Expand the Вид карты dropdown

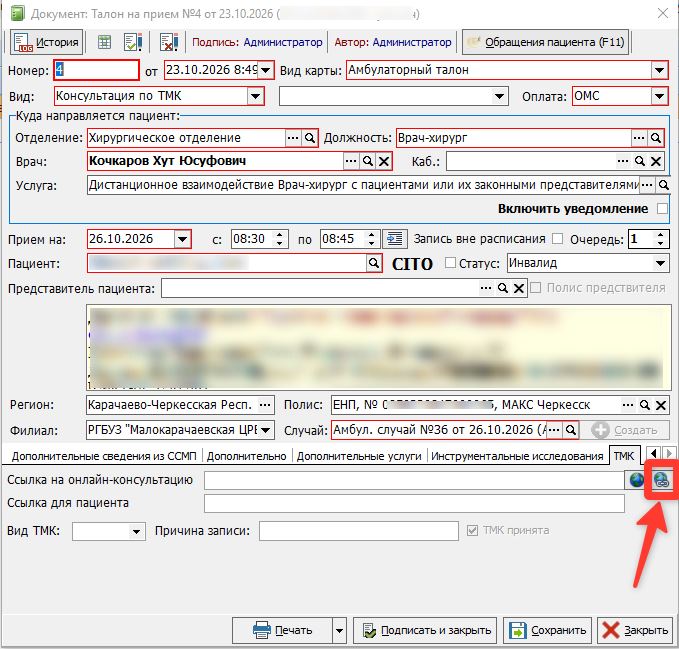[659, 70]
